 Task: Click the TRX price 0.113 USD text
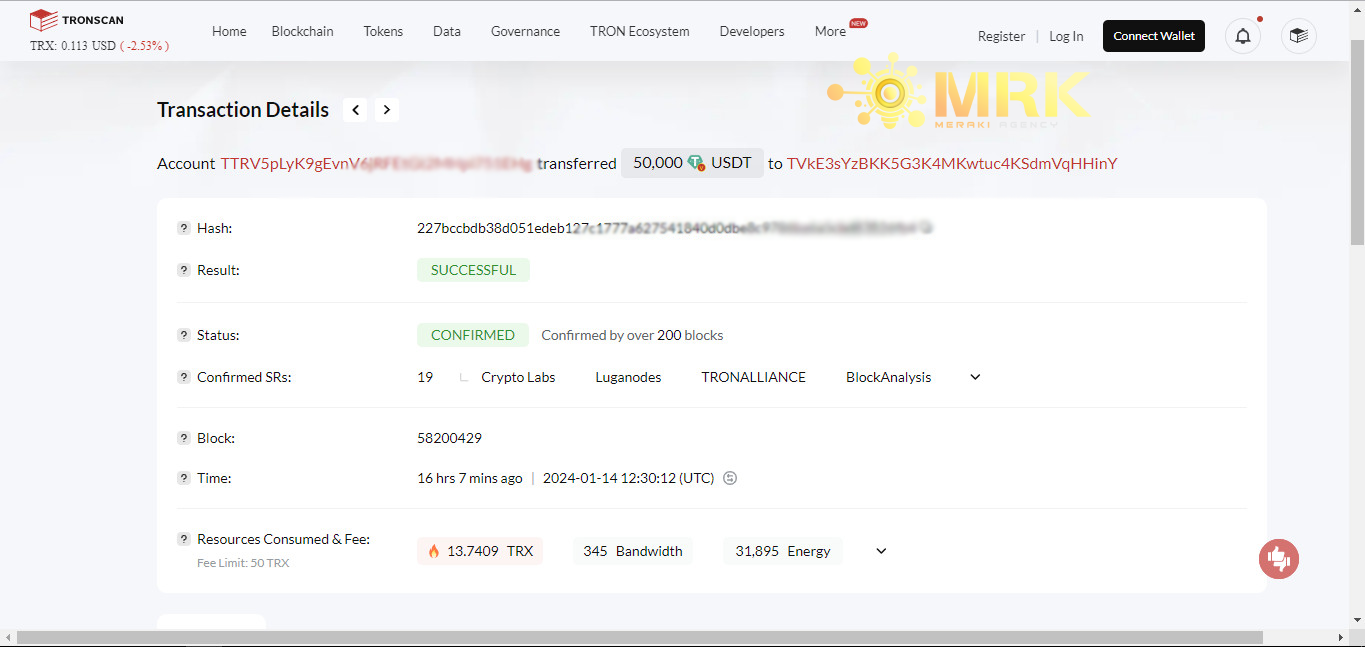click(x=73, y=46)
